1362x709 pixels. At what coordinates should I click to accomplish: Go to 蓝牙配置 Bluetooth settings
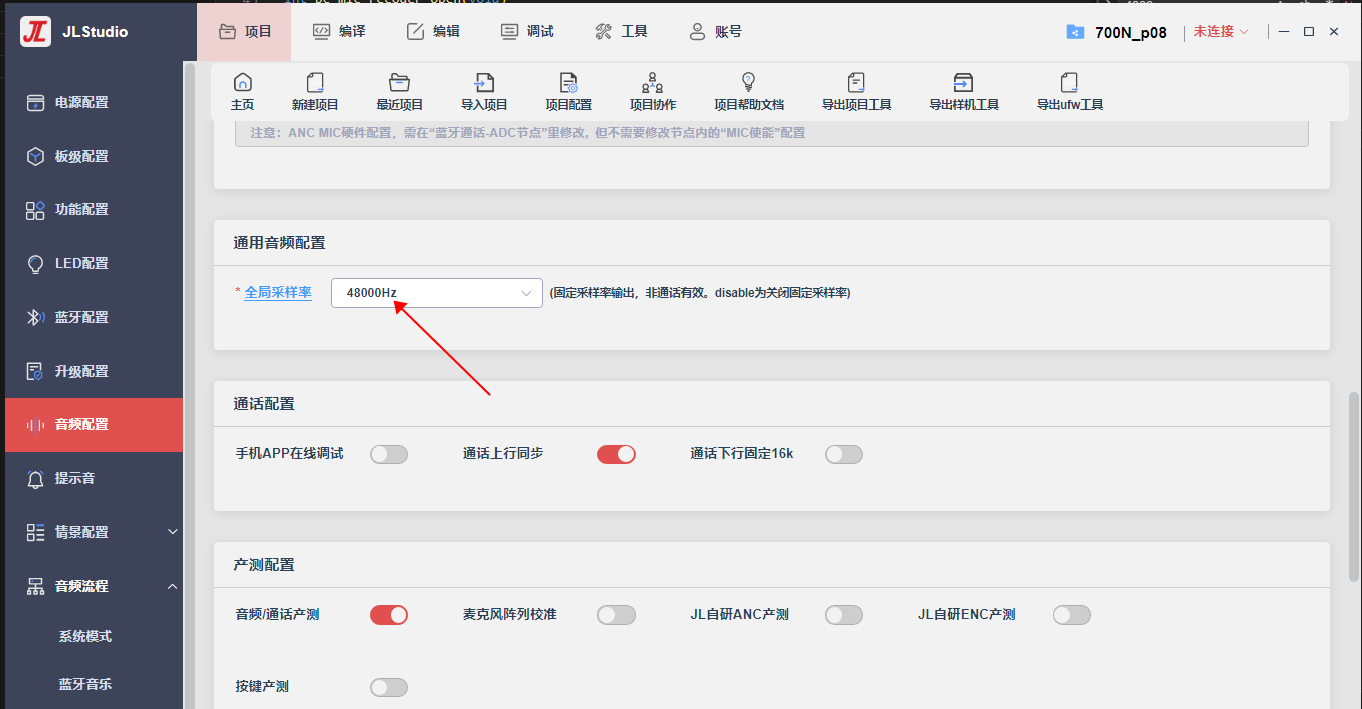pyautogui.click(x=92, y=318)
